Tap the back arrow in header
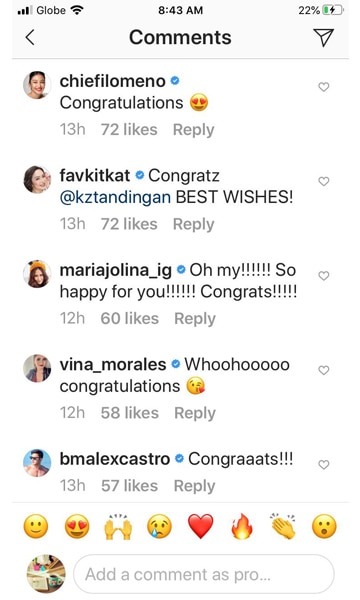The width and height of the screenshot is (360, 600). pos(30,38)
